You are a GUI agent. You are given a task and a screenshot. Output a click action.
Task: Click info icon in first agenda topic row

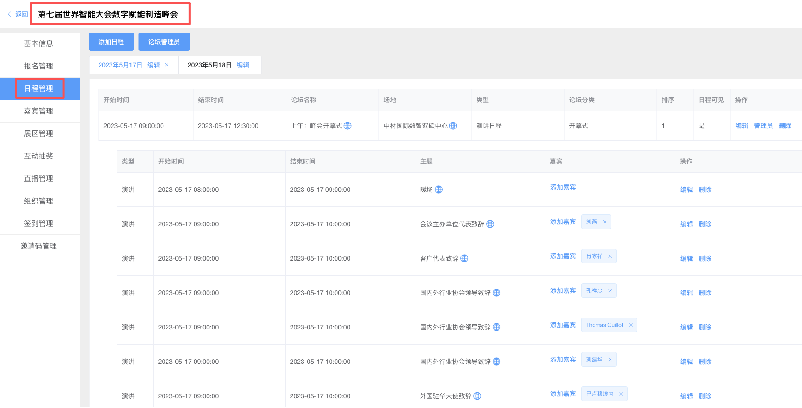pyautogui.click(x=439, y=189)
